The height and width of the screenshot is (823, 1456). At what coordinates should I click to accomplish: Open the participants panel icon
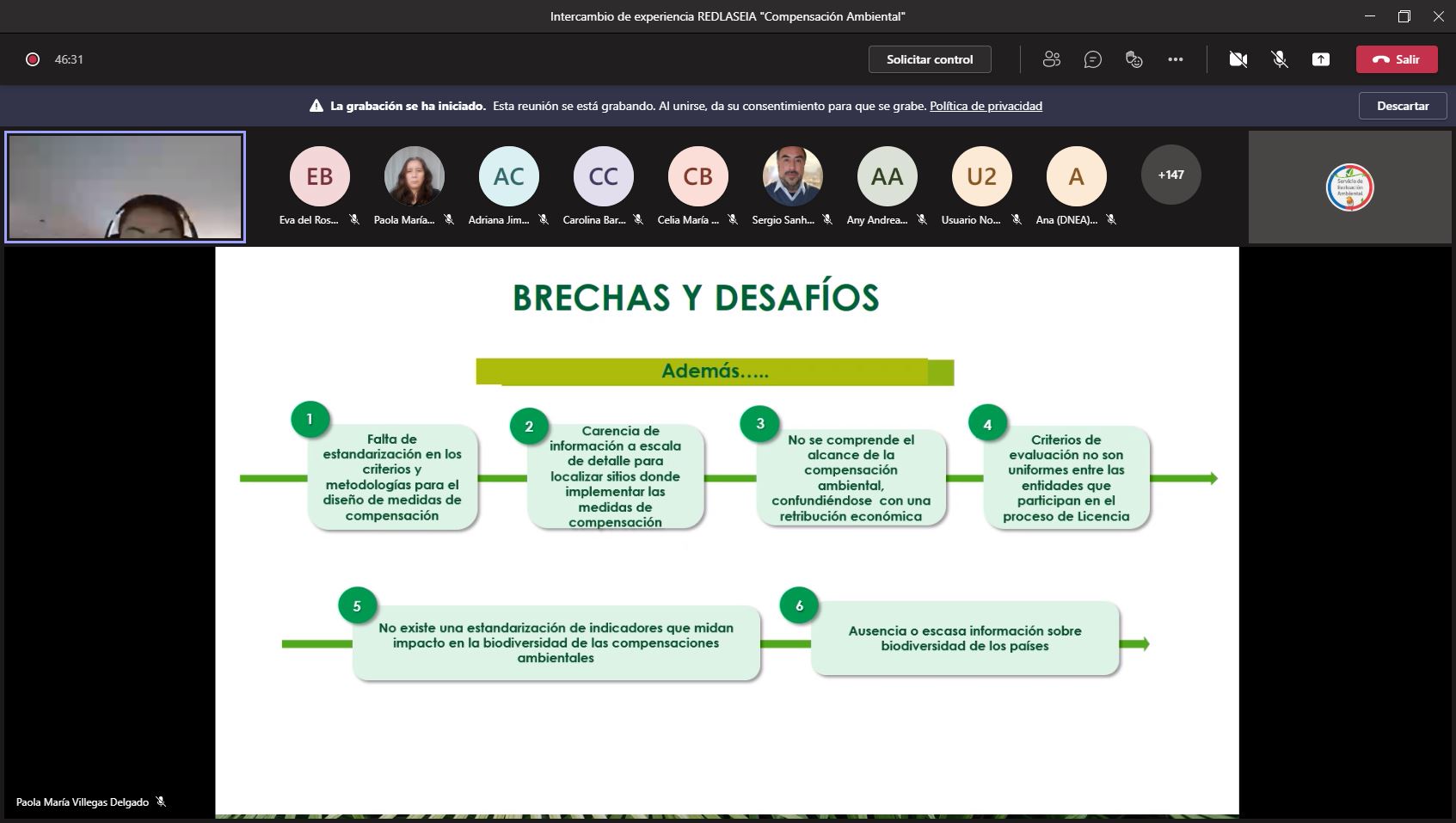click(x=1051, y=59)
